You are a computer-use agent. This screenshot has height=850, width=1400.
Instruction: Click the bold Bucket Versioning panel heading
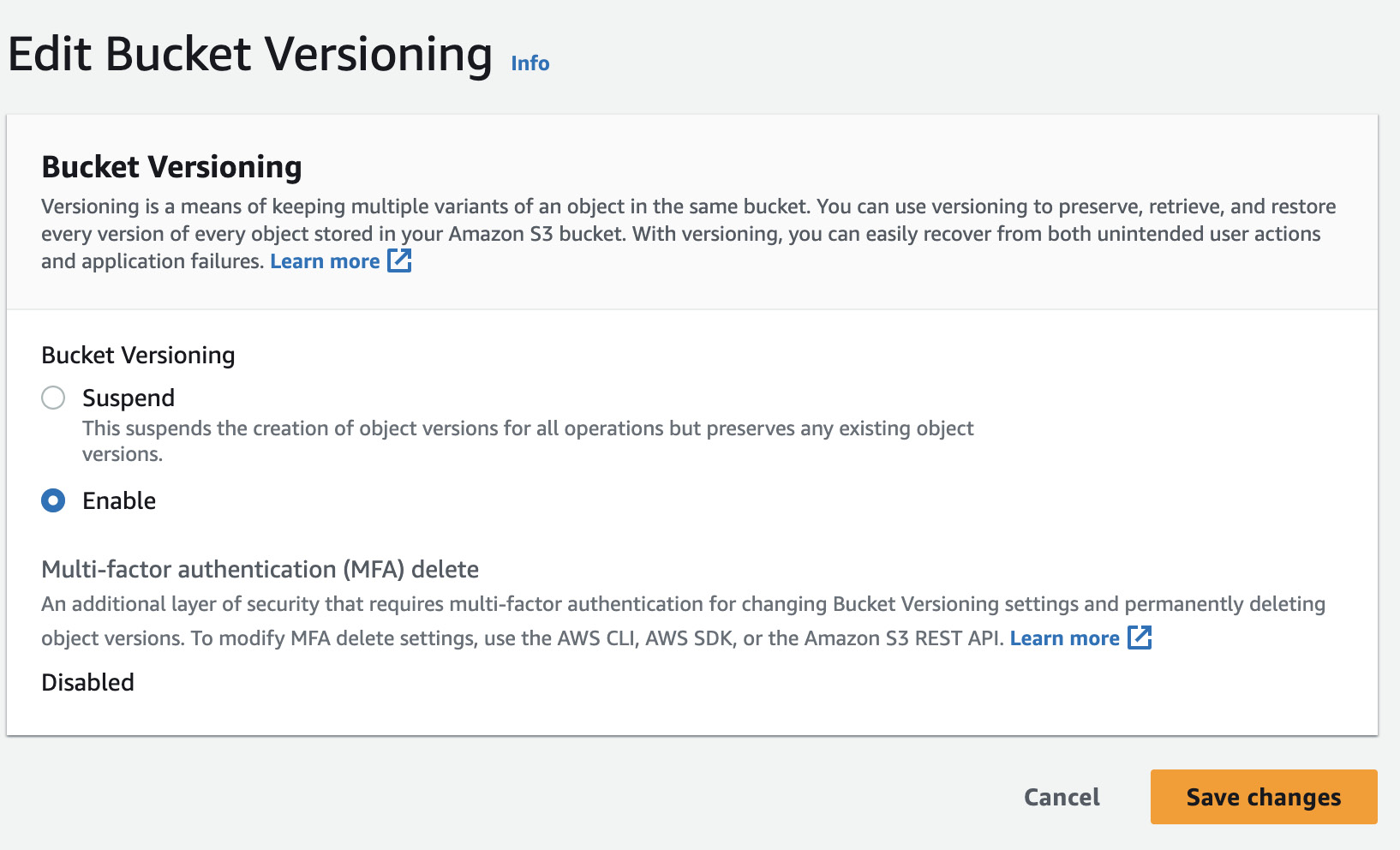pos(171,167)
